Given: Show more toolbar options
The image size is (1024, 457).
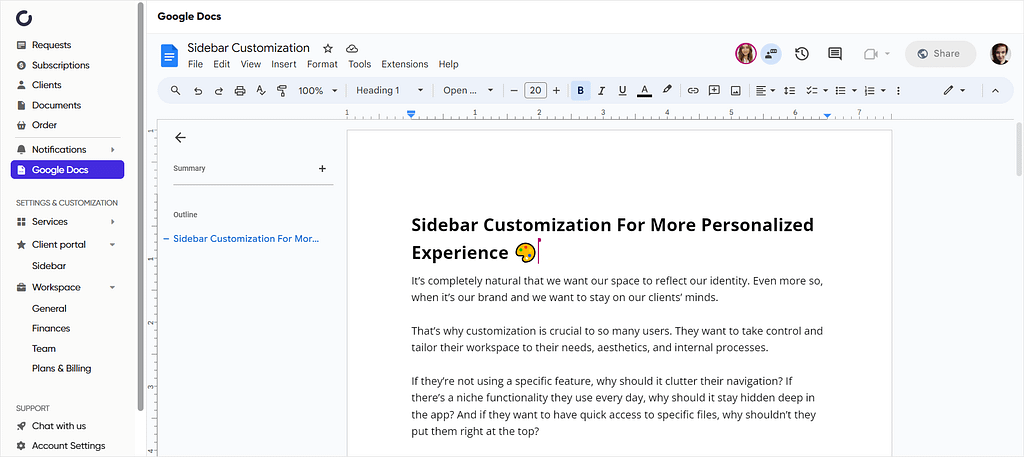Looking at the screenshot, I should pos(898,91).
